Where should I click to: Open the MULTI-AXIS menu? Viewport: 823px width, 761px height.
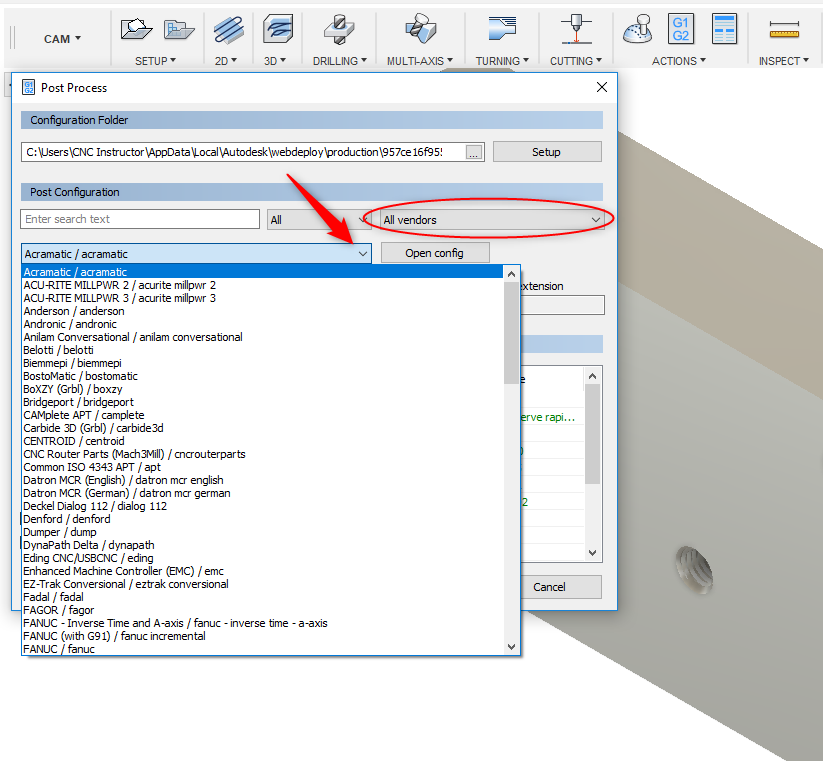pyautogui.click(x=420, y=61)
